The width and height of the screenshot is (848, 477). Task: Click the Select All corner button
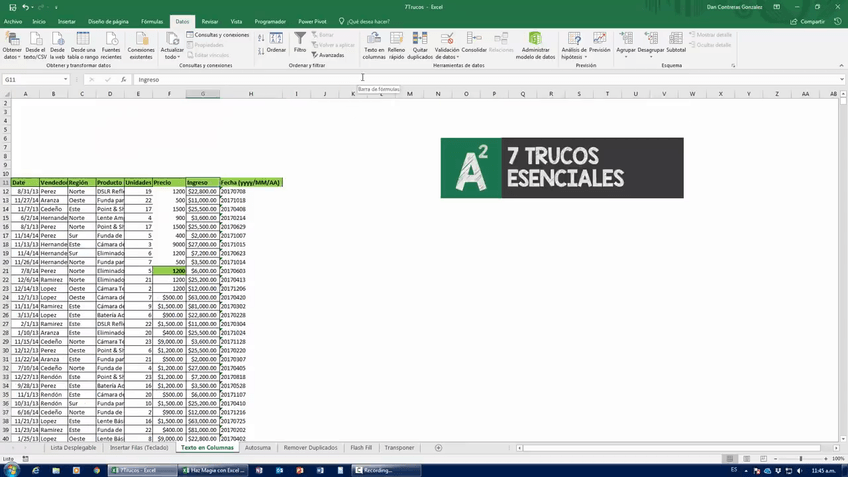(6, 94)
